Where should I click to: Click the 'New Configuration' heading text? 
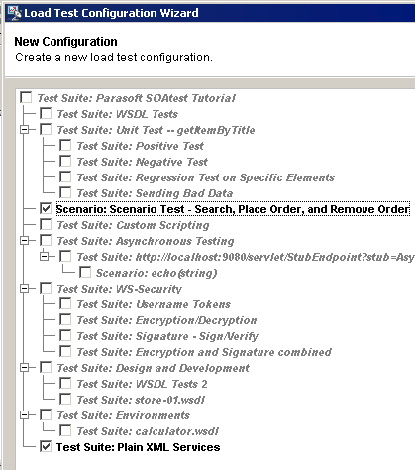click(x=66, y=42)
